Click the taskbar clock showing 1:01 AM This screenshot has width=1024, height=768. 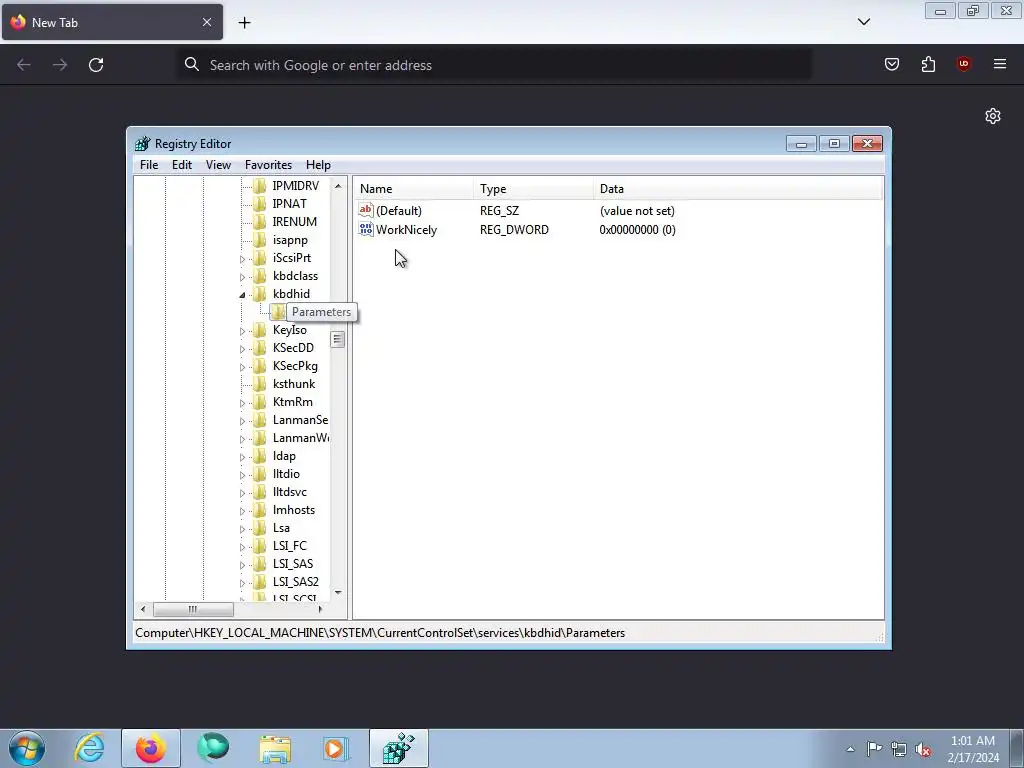click(972, 749)
